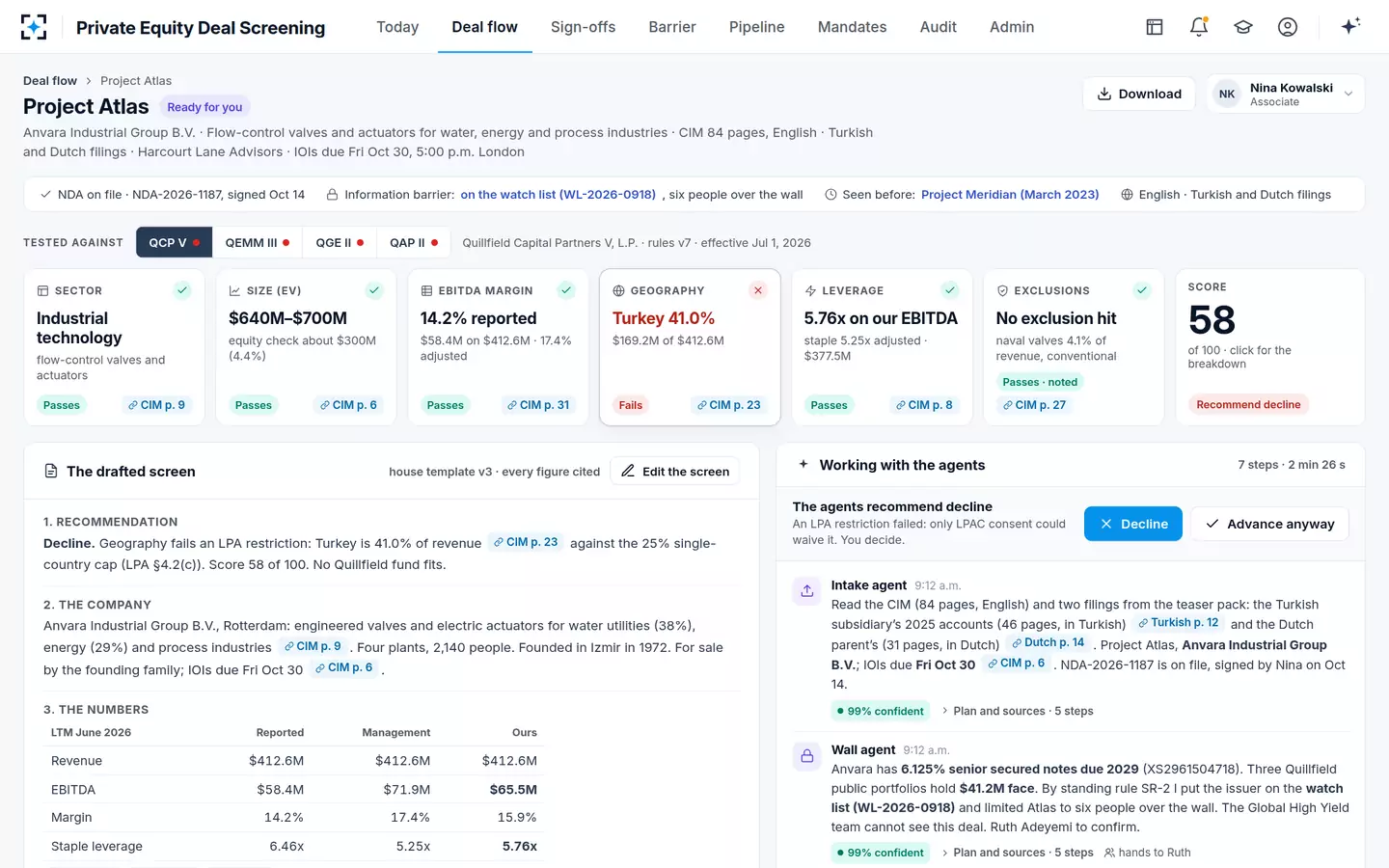Open the Audit tab
The height and width of the screenshot is (868, 1389).
pyautogui.click(x=938, y=27)
